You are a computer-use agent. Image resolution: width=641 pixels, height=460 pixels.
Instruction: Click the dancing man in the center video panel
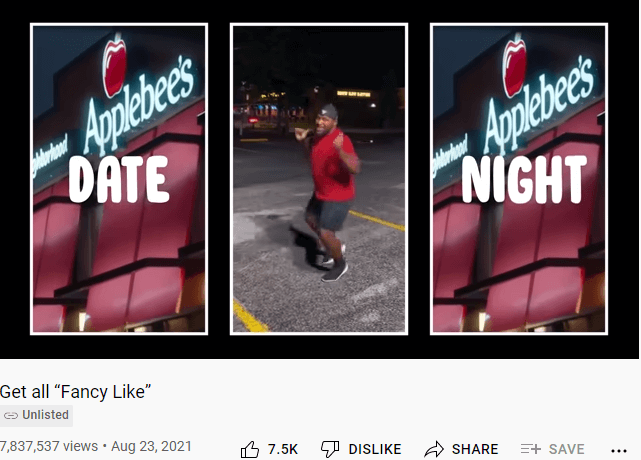(329, 192)
